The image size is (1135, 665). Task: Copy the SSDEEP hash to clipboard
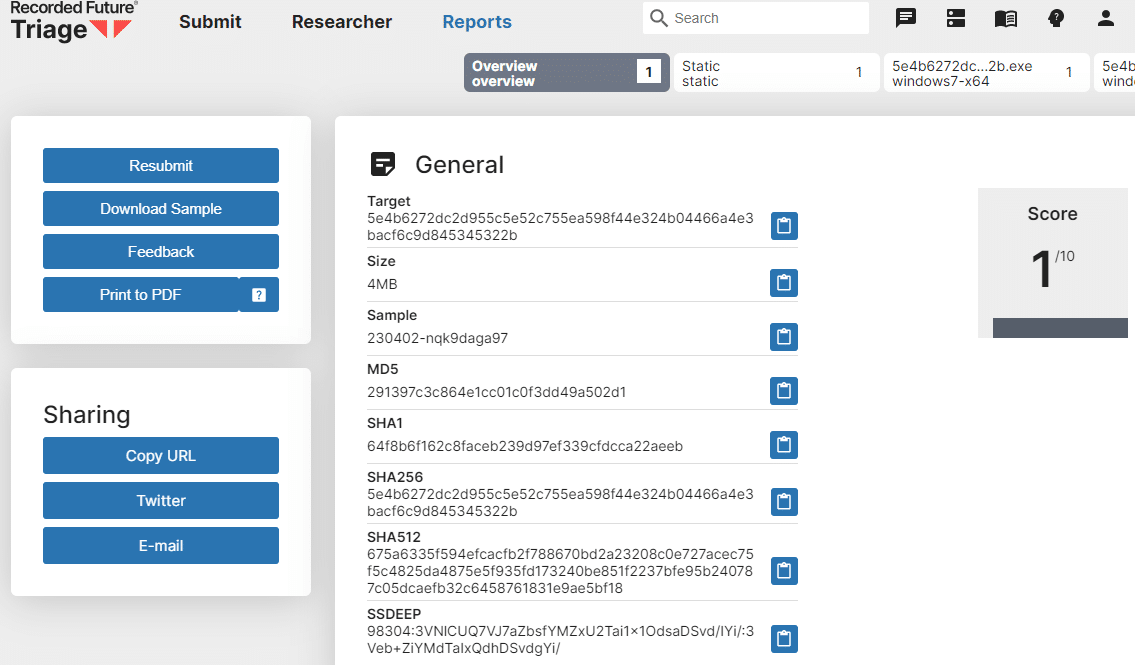point(784,639)
